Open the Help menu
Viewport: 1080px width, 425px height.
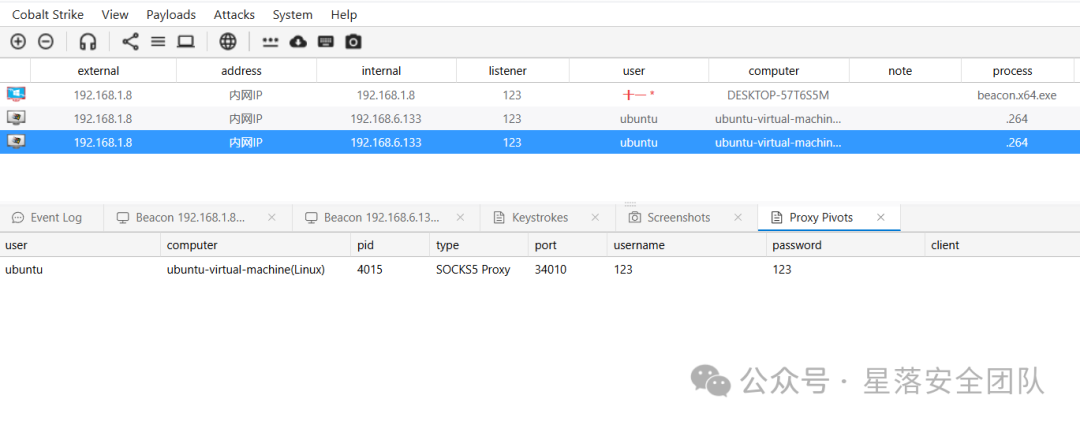point(344,14)
